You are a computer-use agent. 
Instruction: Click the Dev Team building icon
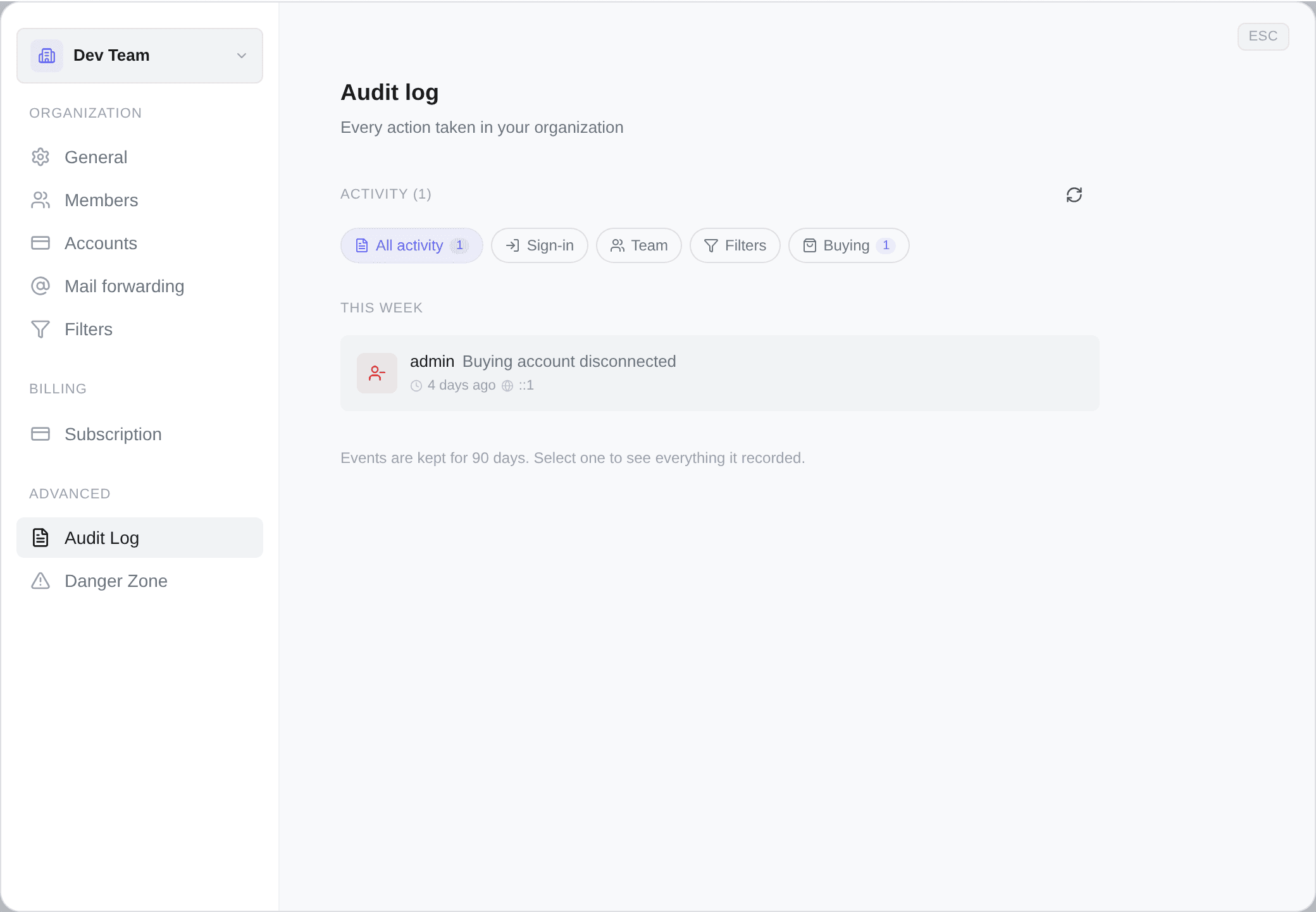coord(47,56)
